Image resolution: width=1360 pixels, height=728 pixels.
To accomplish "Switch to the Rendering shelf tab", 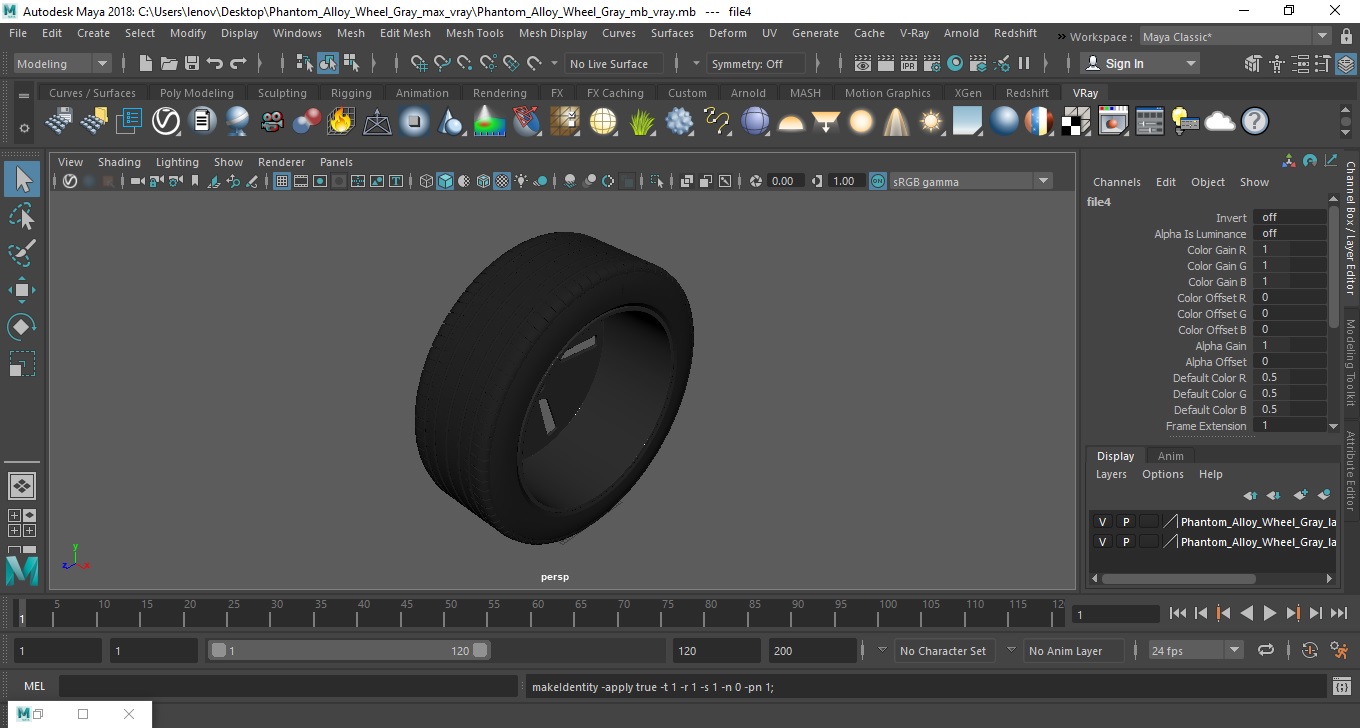I will point(499,93).
